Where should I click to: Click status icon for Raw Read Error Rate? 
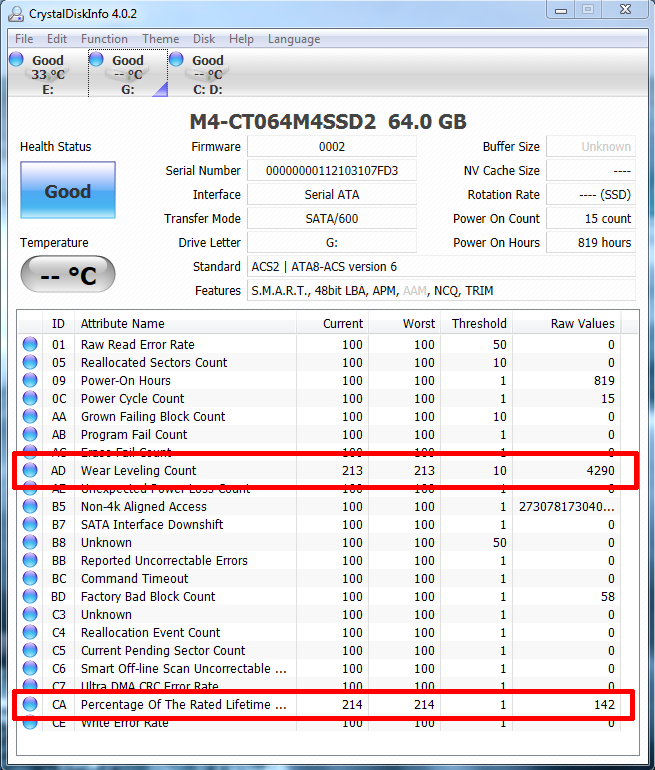(x=30, y=344)
